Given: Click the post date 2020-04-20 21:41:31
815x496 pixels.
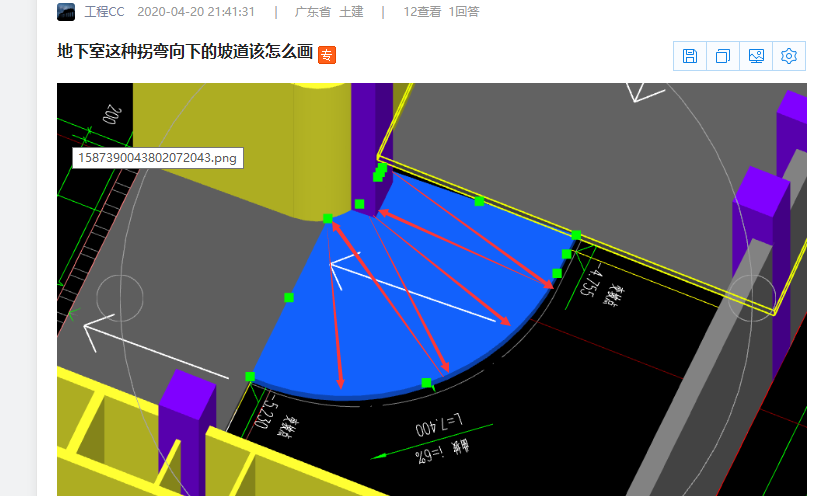Looking at the screenshot, I should (x=196, y=12).
